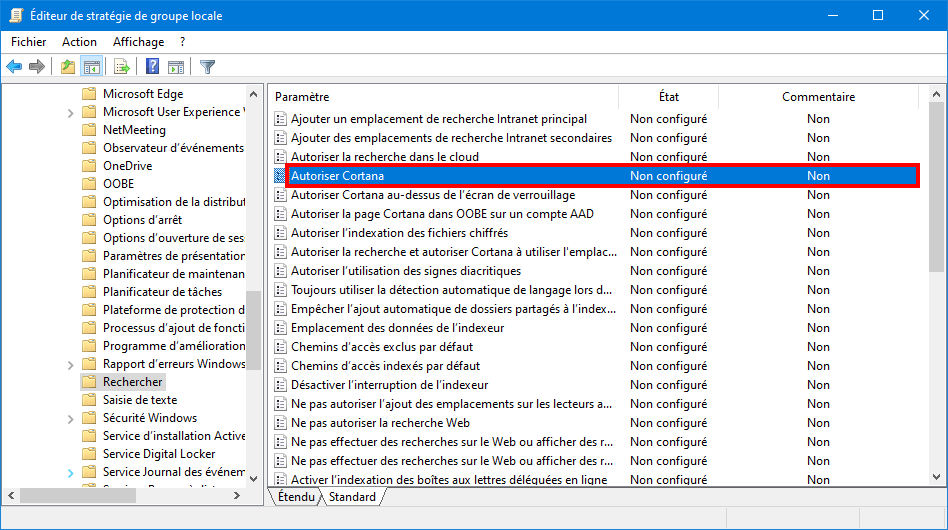Viewport: 948px width, 530px height.
Task: Select Emplacement des données de l'indexeur
Action: 397,328
